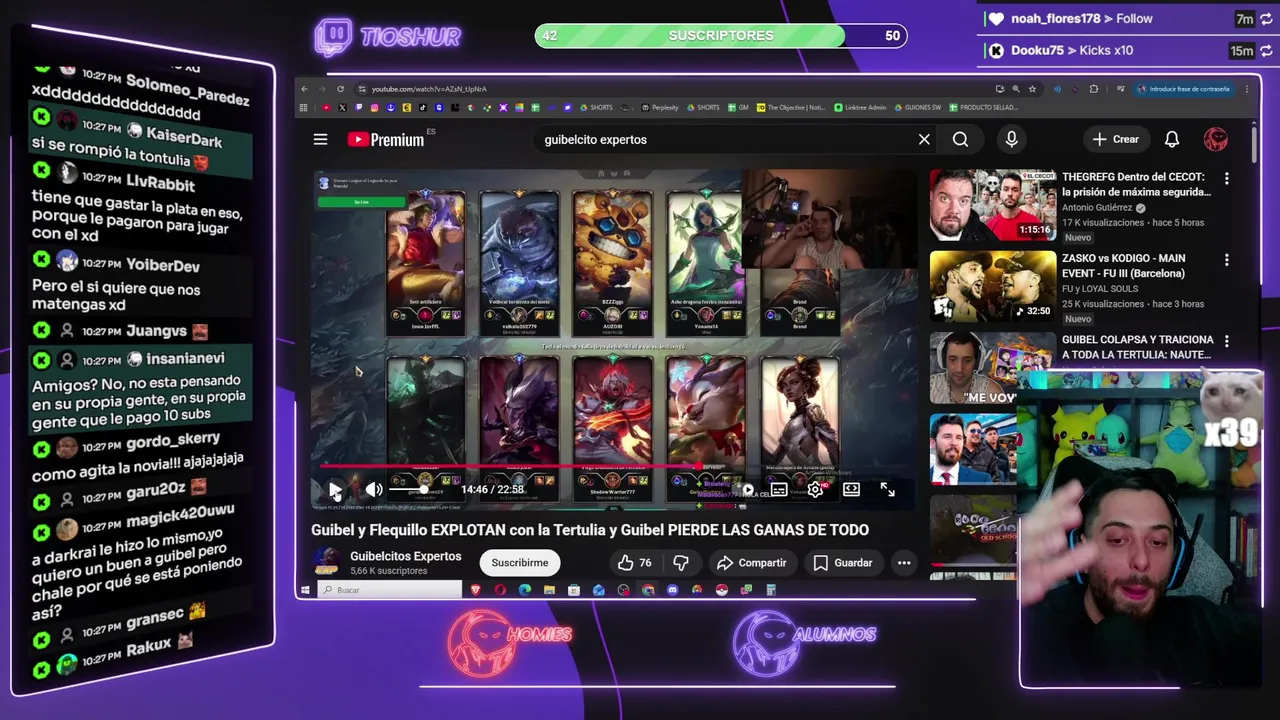
Task: Click the Guibelcitos Expertos channel avatar
Action: (x=325, y=563)
